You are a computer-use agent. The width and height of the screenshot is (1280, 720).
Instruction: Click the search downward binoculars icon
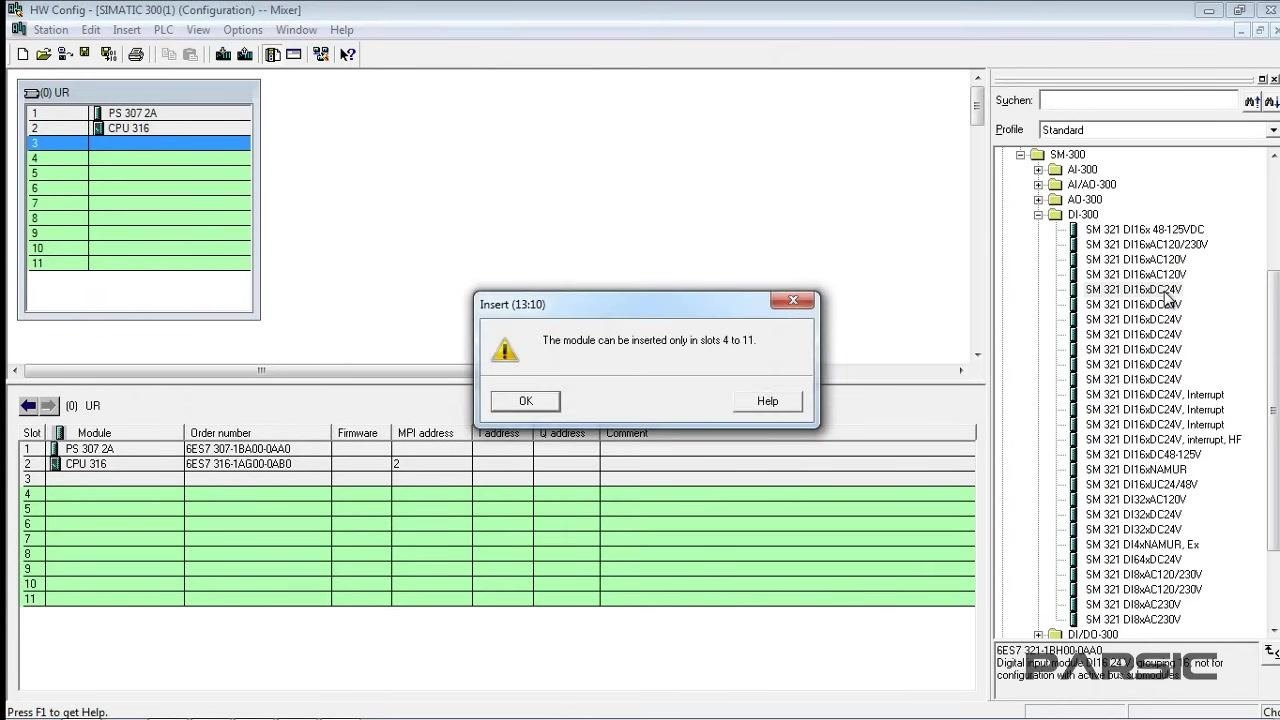1272,101
